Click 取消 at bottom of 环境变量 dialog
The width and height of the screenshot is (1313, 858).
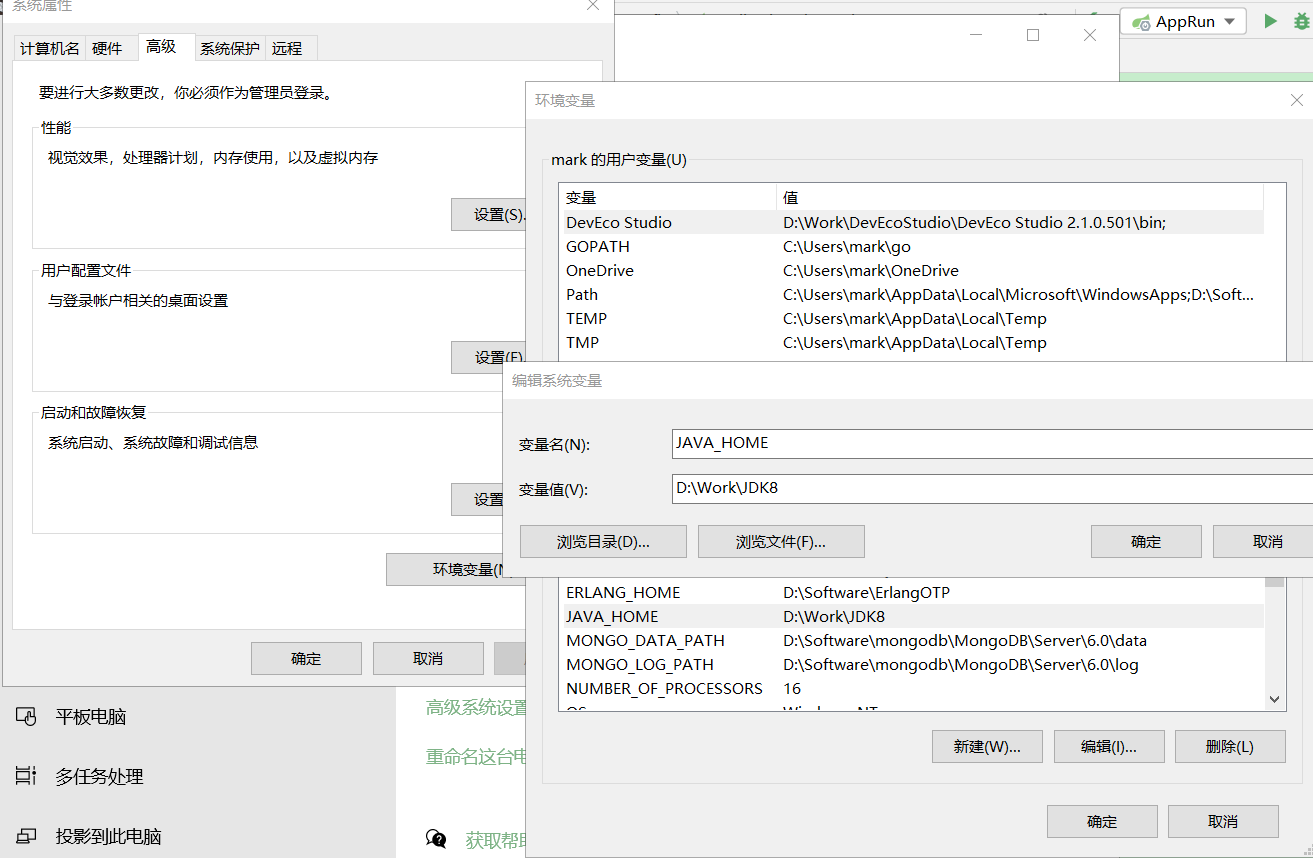(1223, 821)
